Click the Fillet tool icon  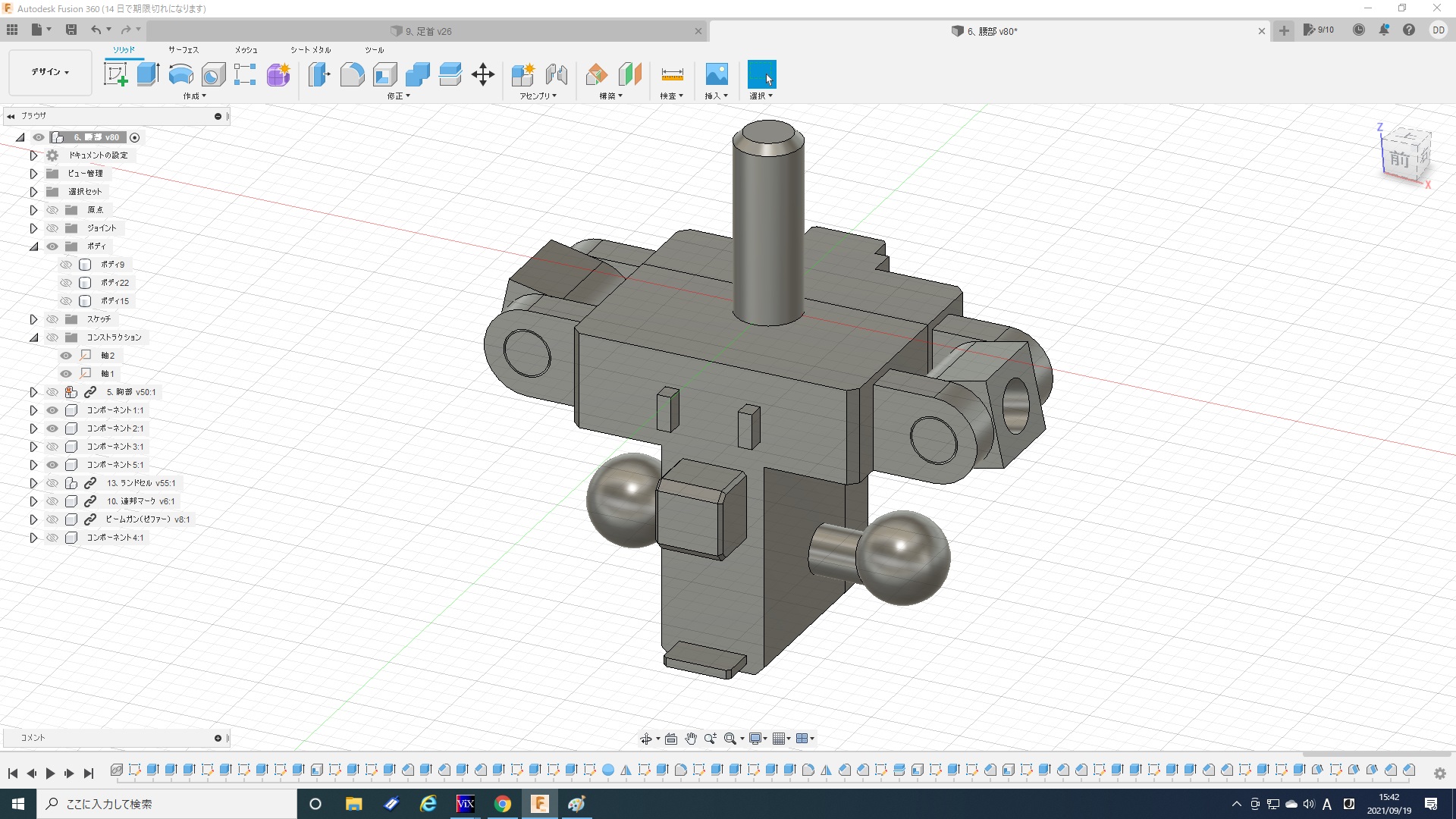(352, 74)
